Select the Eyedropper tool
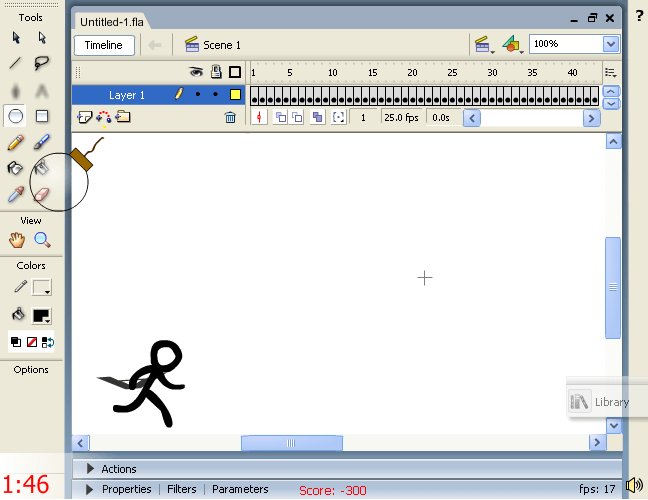Viewport: 648px width, 500px height. coord(16,194)
